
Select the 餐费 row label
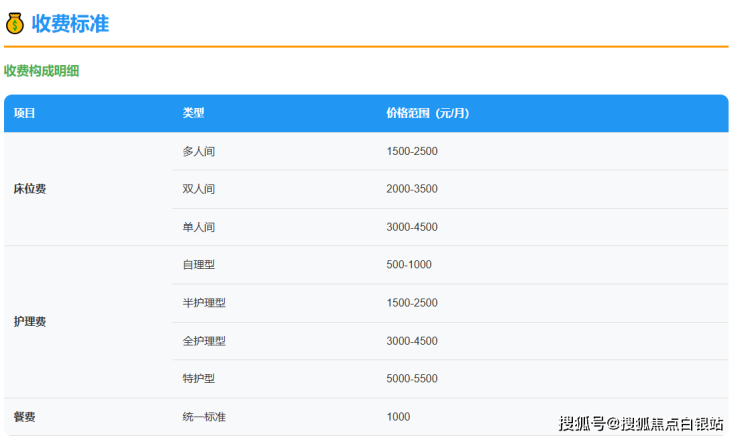point(25,417)
